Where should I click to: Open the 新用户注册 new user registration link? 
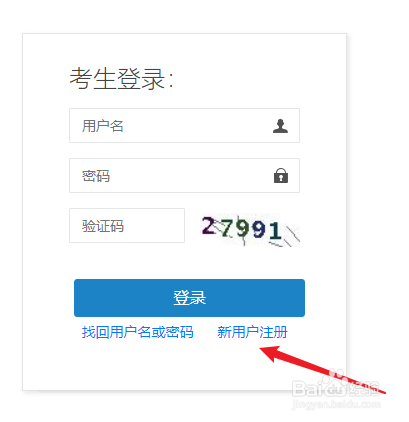click(252, 332)
